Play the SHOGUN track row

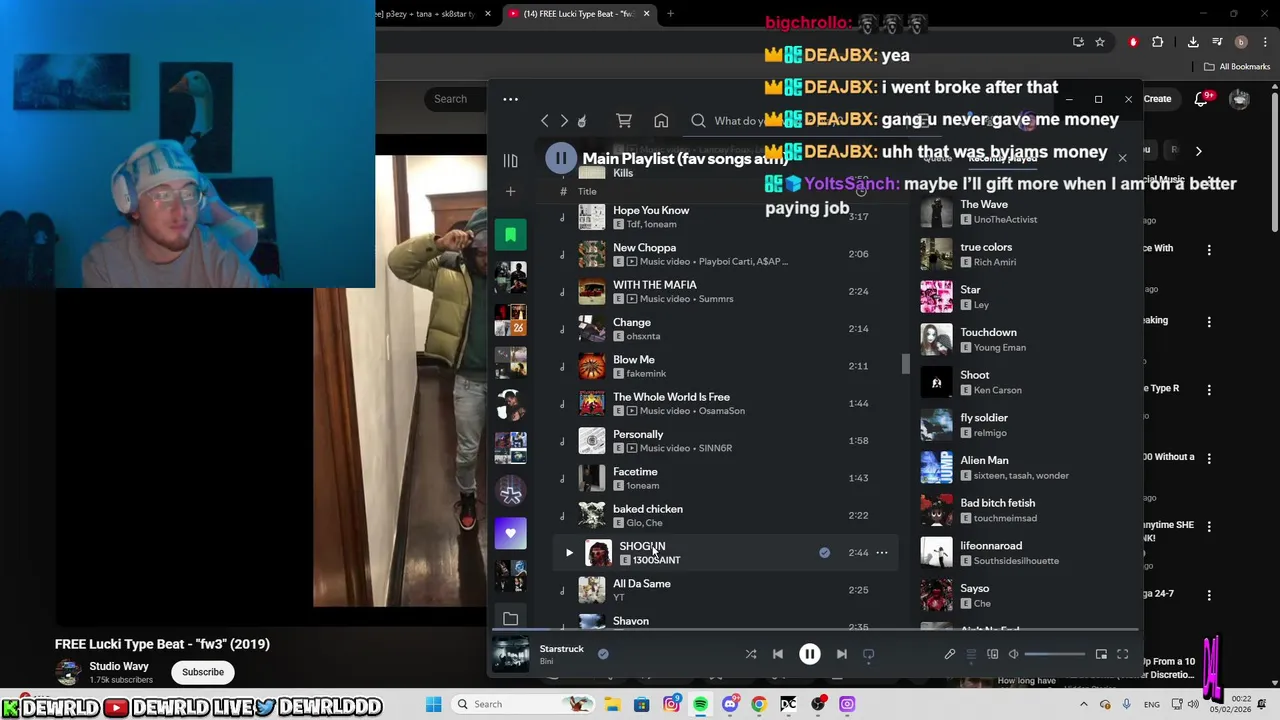pos(569,553)
